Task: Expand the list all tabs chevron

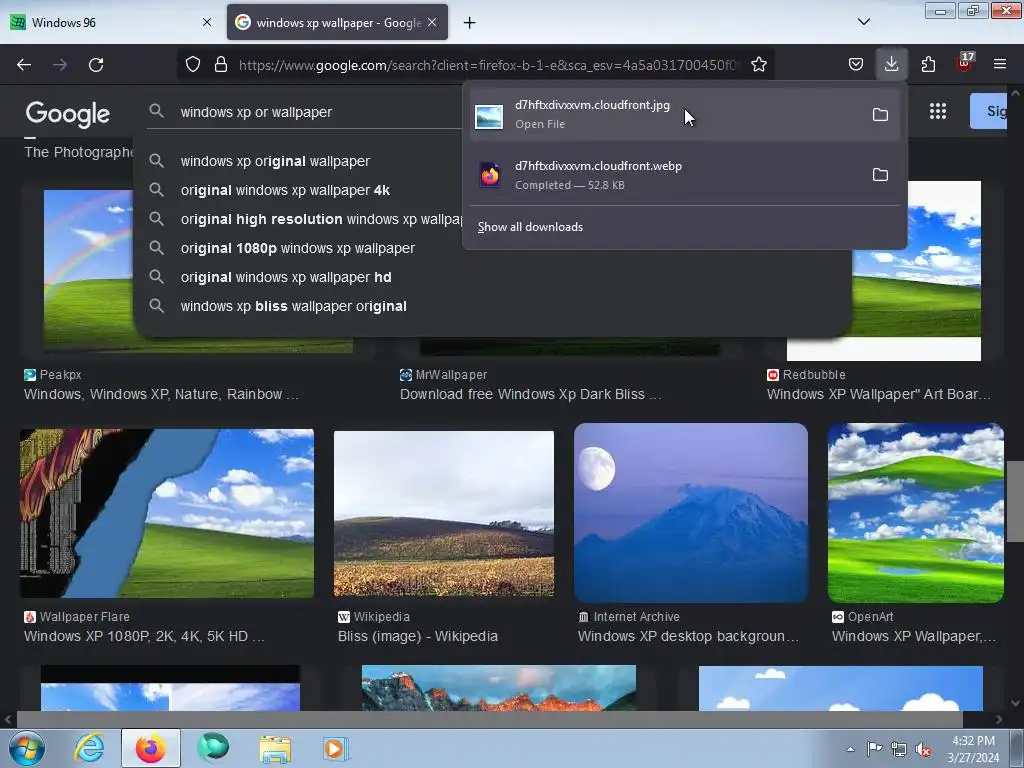Action: coord(863,22)
